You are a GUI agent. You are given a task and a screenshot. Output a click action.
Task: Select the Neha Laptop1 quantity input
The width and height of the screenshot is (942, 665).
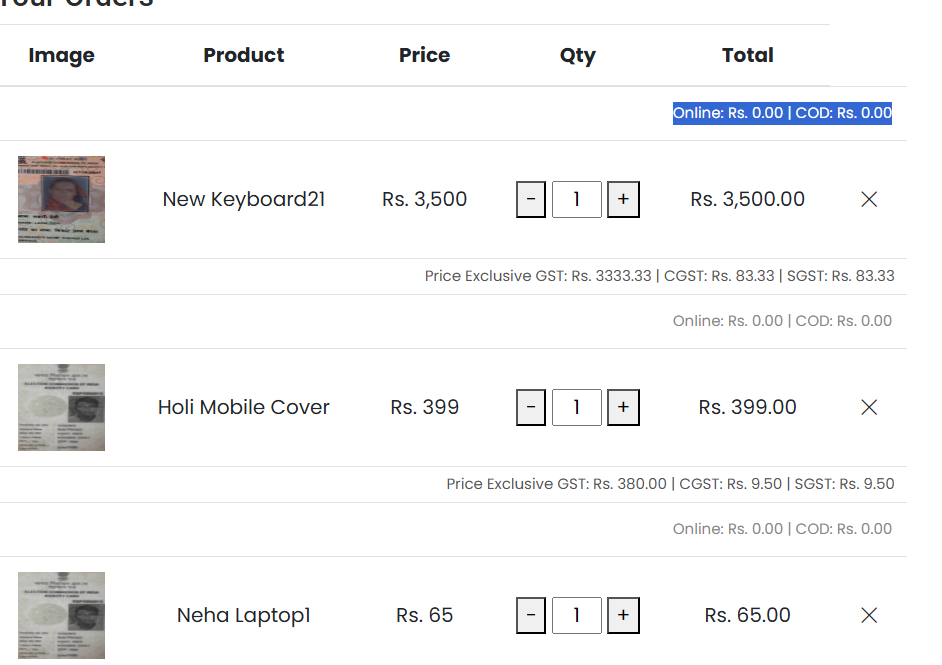point(577,615)
